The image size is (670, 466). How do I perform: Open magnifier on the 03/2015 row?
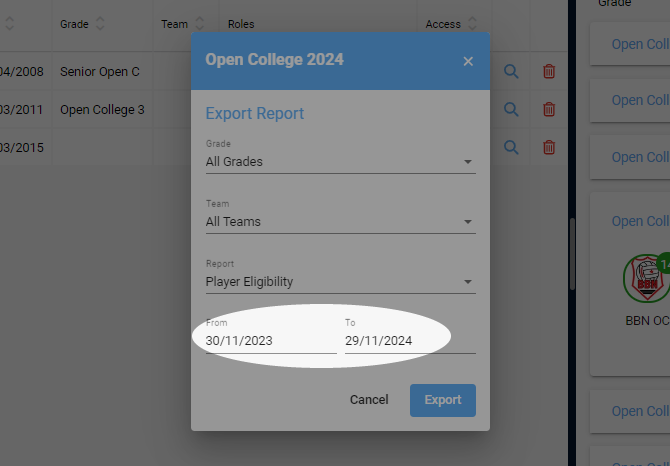pos(511,147)
